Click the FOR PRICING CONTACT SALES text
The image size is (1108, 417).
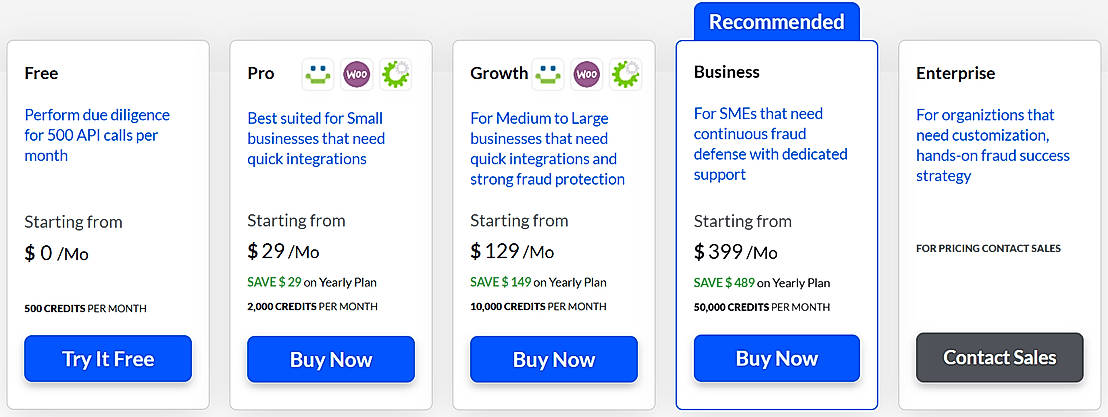988,248
